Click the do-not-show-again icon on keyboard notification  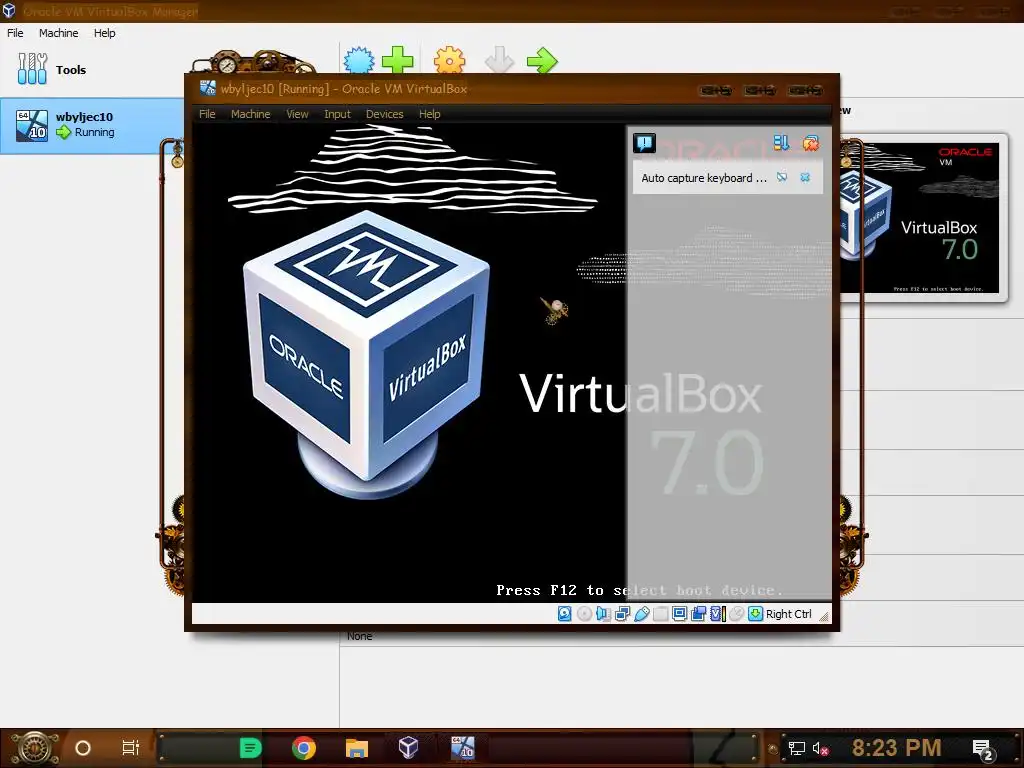click(782, 177)
